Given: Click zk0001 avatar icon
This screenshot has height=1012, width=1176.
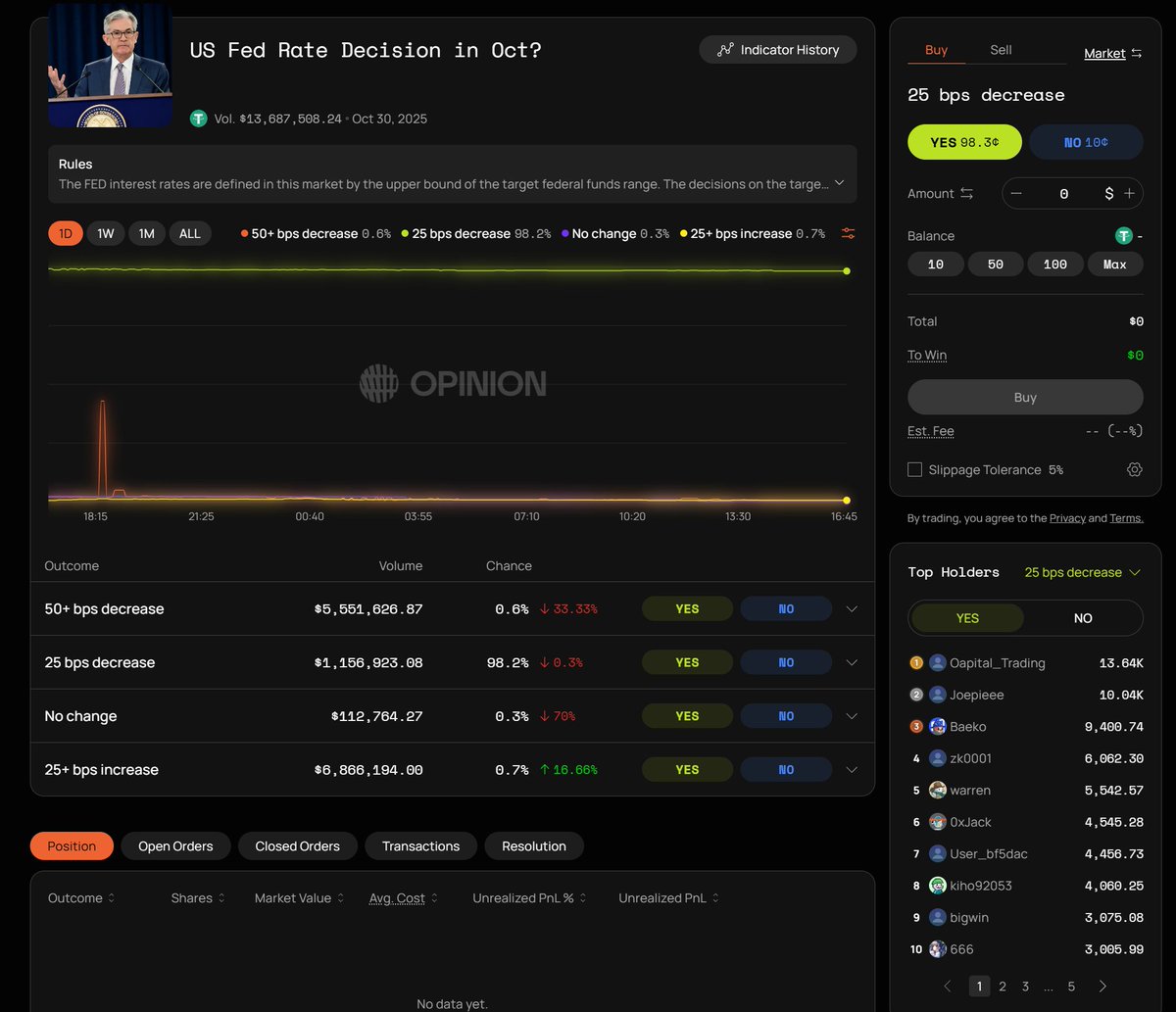Looking at the screenshot, I should coord(938,758).
